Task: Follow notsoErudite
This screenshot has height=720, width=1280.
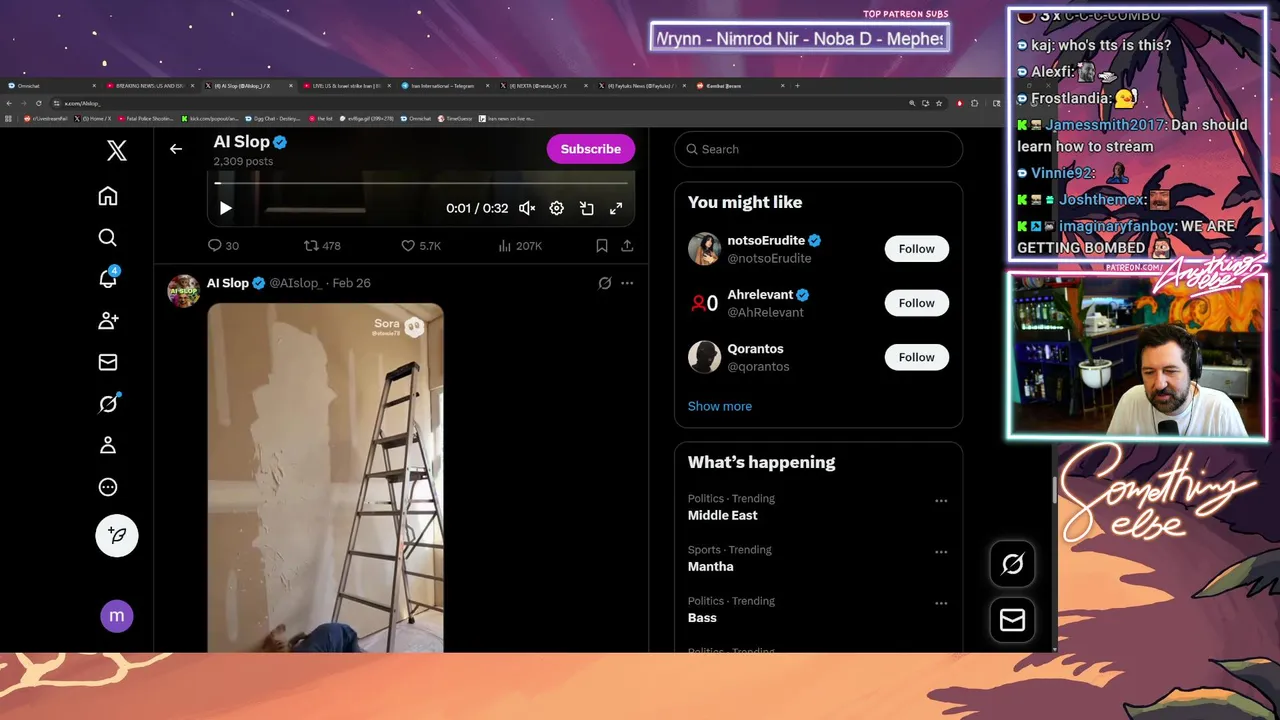Action: 916,249
